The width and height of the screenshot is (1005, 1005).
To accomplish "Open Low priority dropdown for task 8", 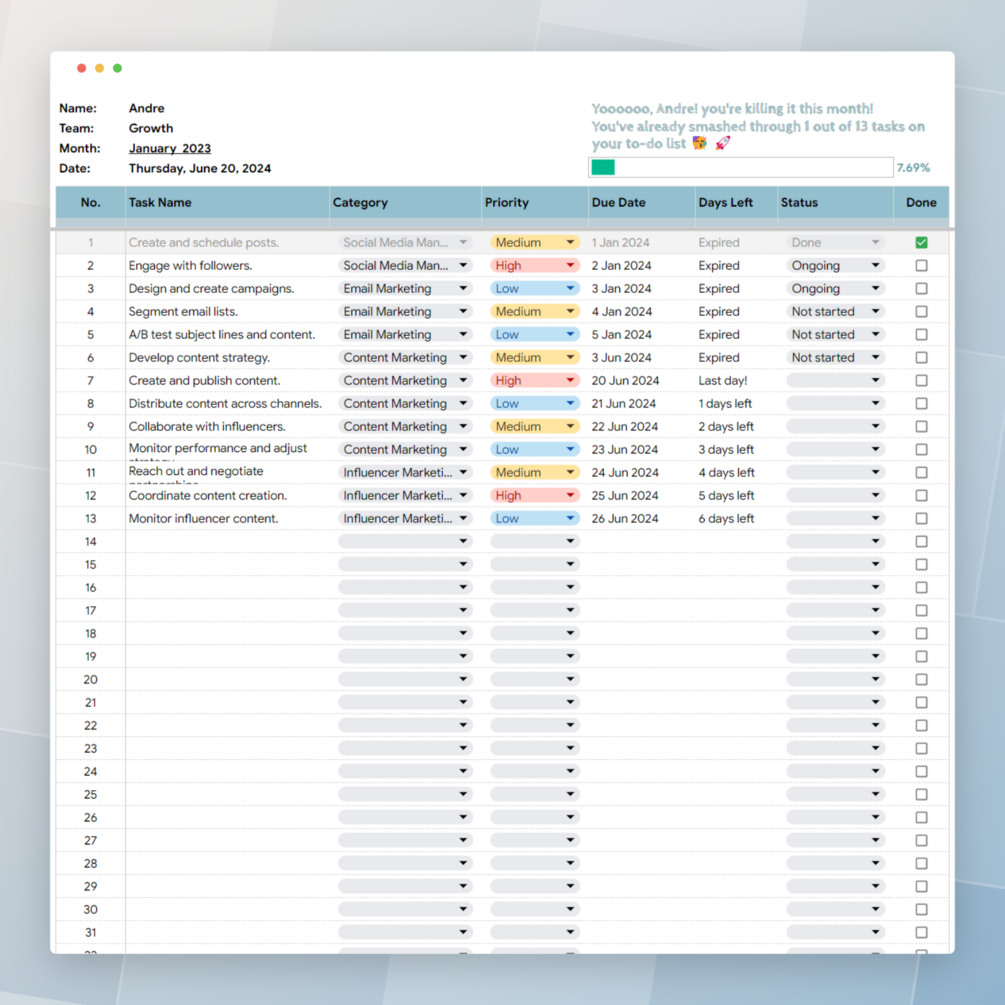I will pos(535,404).
